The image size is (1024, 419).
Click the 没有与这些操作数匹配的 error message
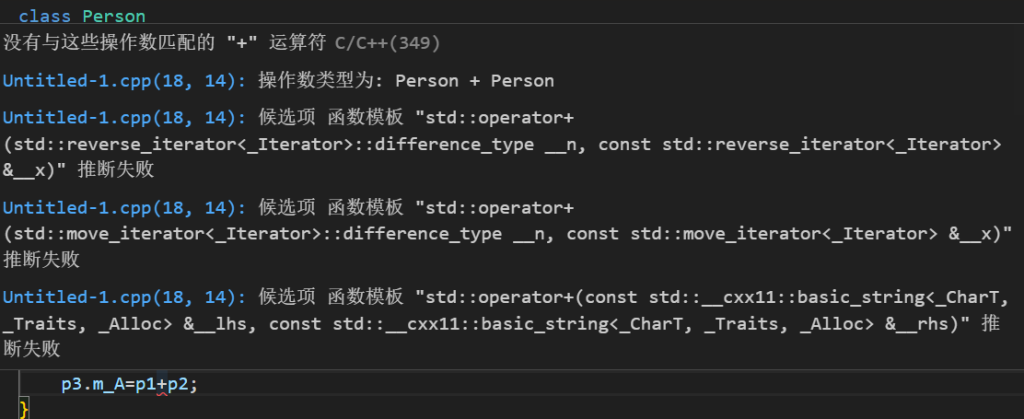point(109,44)
